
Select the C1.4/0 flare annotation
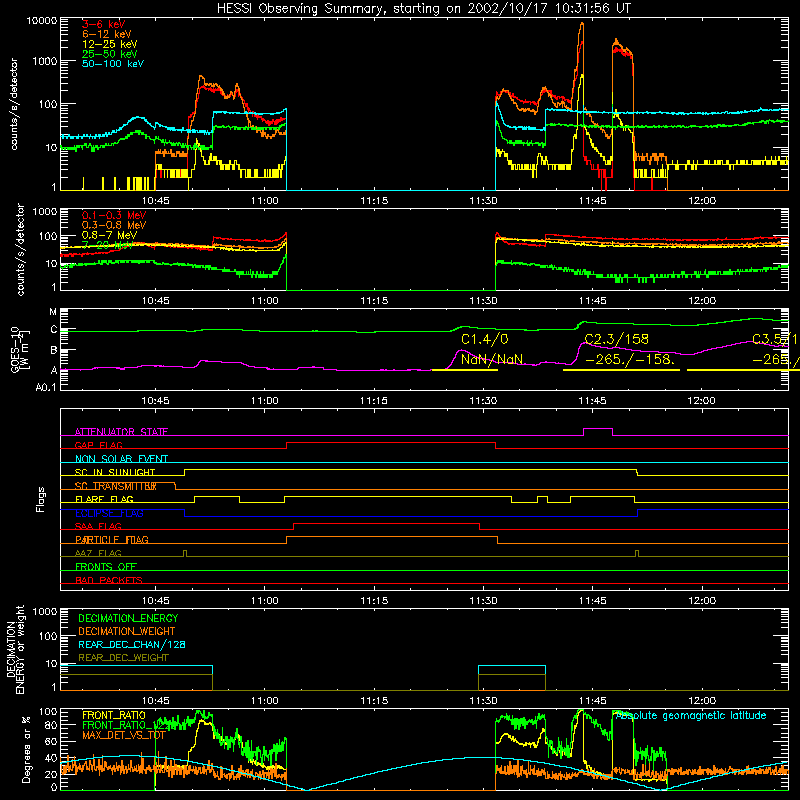[485, 339]
